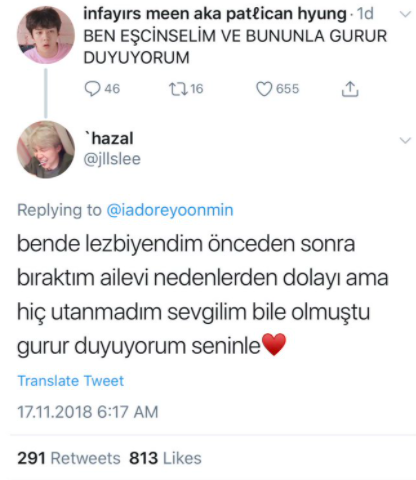Click the reply speech bubble icon
This screenshot has height=480, width=416.
pos(92,89)
